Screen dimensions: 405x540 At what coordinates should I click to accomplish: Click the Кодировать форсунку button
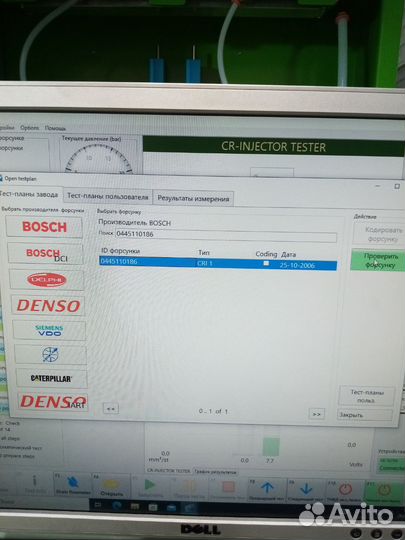click(x=380, y=234)
